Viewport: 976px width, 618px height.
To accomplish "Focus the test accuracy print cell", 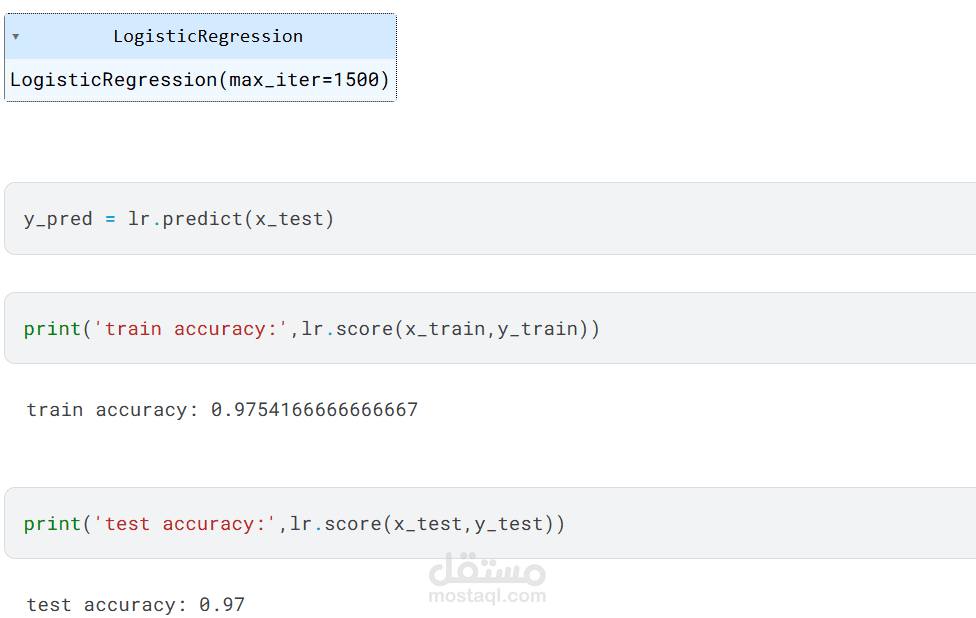I will click(490, 523).
